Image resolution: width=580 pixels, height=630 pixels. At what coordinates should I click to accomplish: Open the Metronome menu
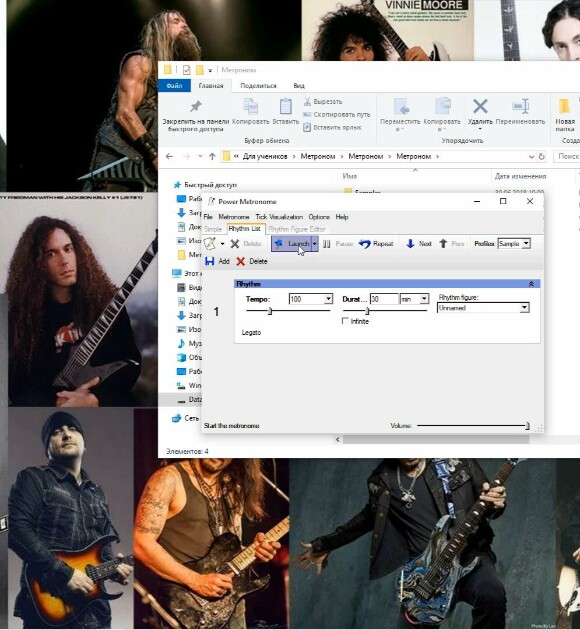point(234,217)
